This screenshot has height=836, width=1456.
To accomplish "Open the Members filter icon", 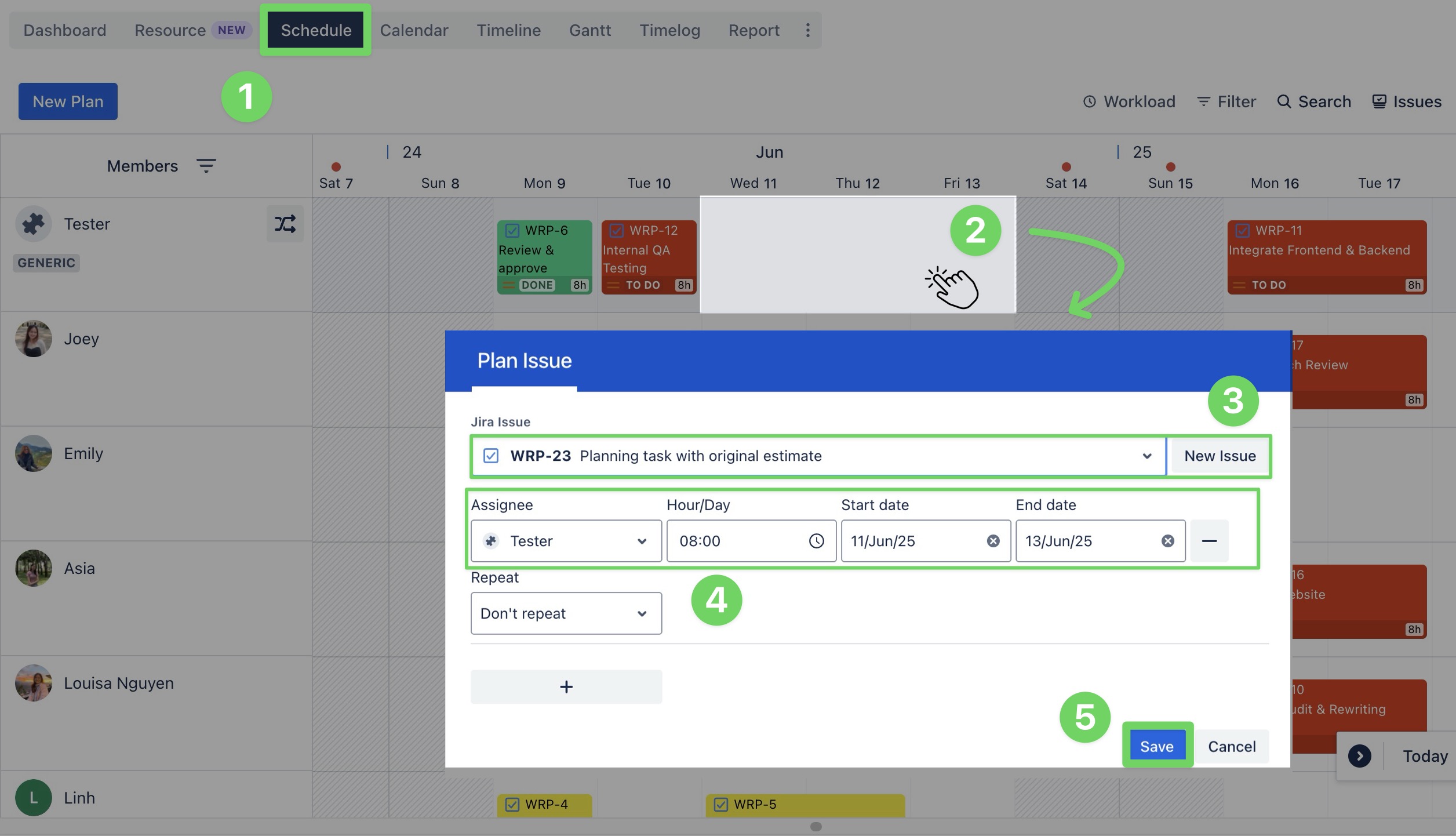I will pyautogui.click(x=206, y=166).
